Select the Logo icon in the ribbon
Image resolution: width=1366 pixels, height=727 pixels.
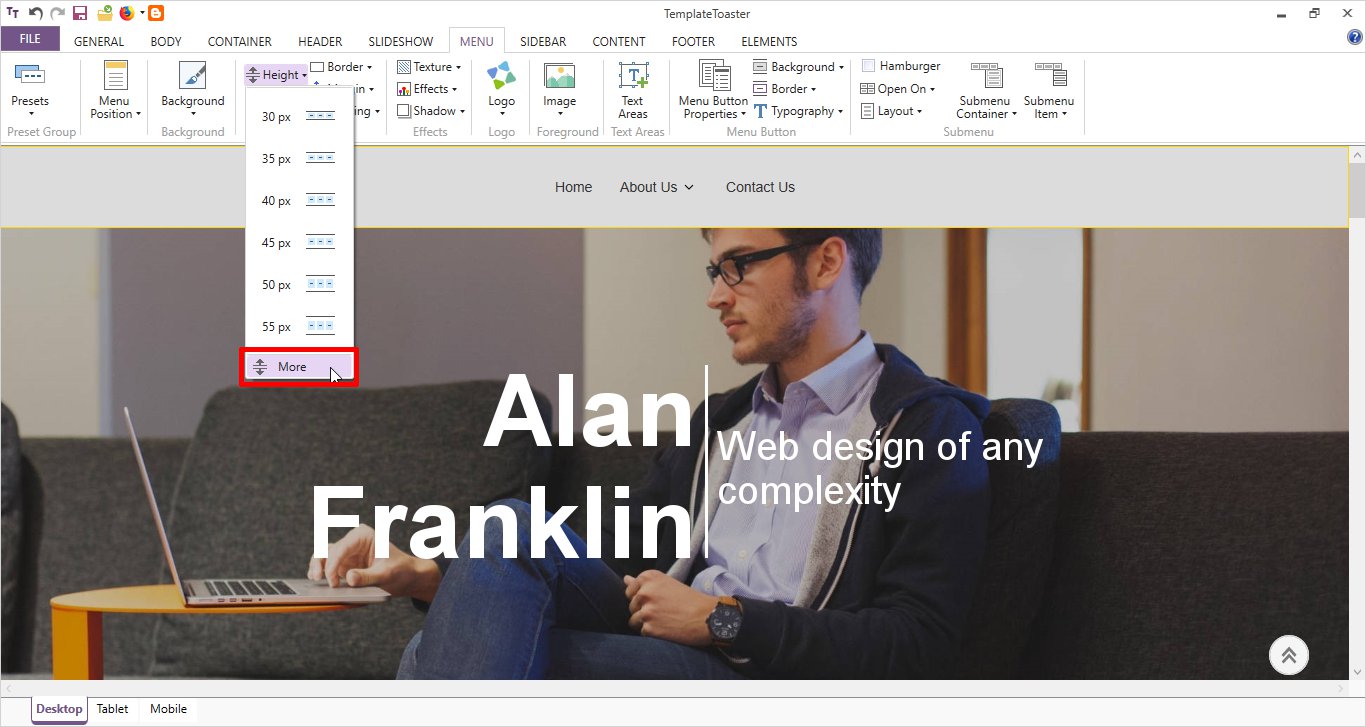click(501, 77)
